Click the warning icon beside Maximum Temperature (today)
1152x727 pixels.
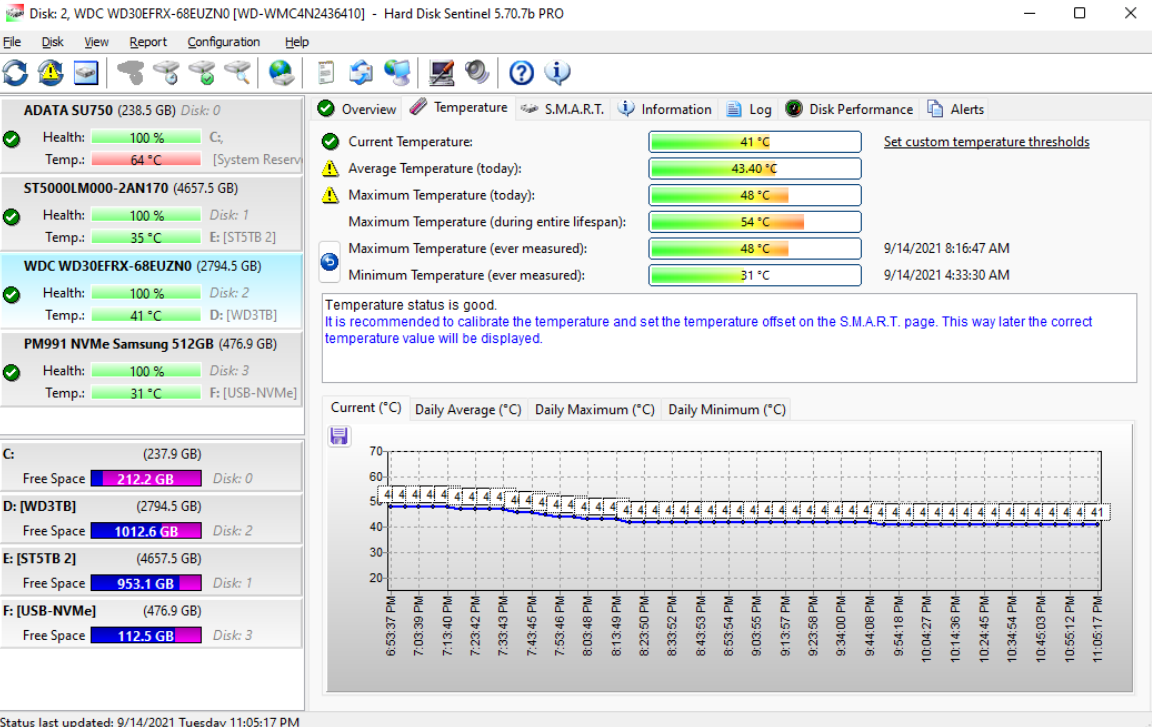tap(330, 195)
